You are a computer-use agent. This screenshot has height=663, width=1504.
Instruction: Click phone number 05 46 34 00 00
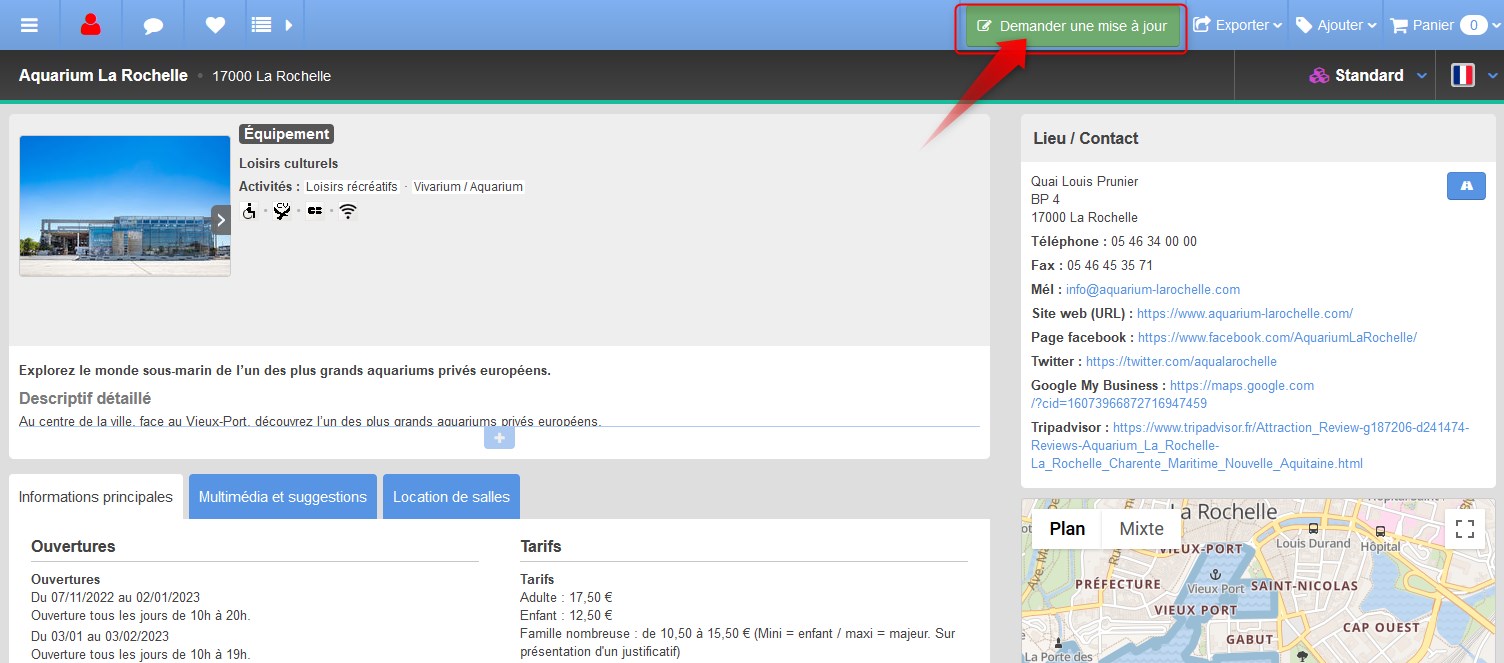[x=1154, y=241]
